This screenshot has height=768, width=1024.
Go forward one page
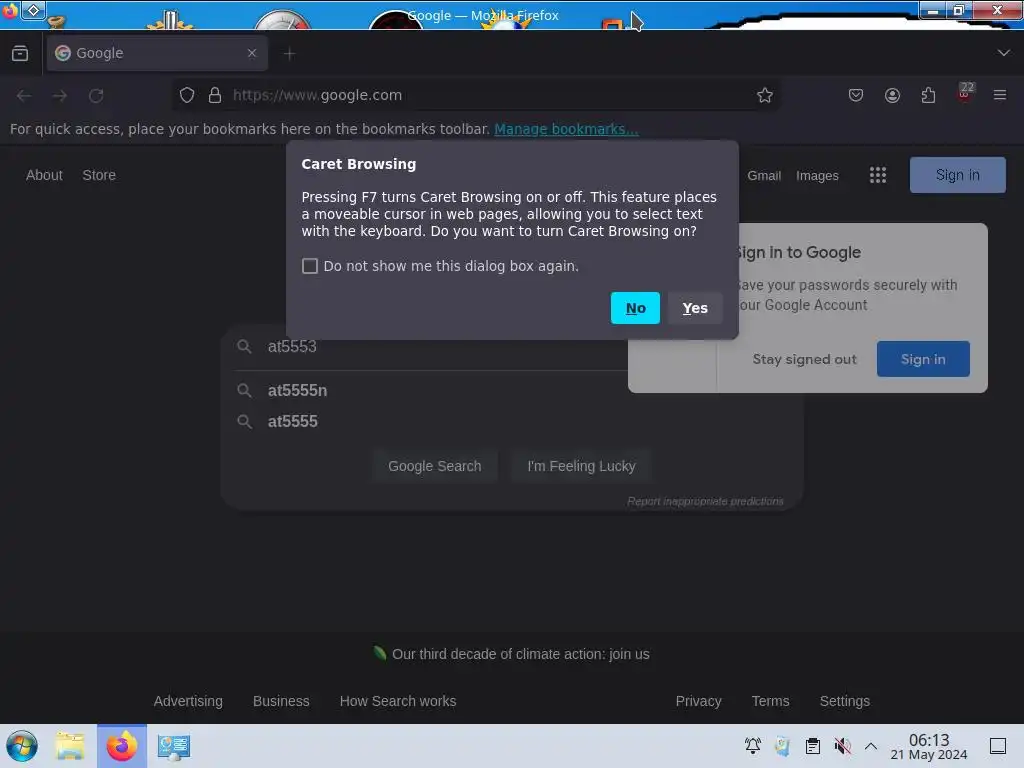pyautogui.click(x=60, y=95)
